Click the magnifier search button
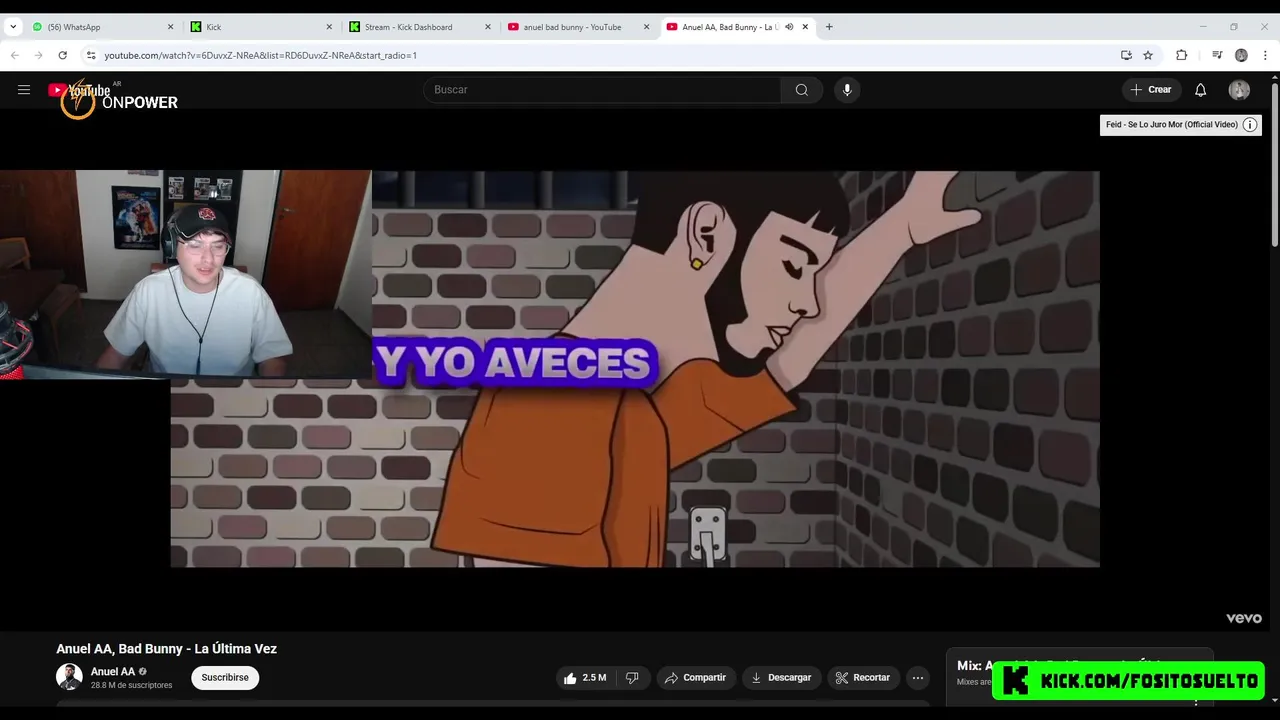Screen dimensions: 1280x720 point(802,90)
